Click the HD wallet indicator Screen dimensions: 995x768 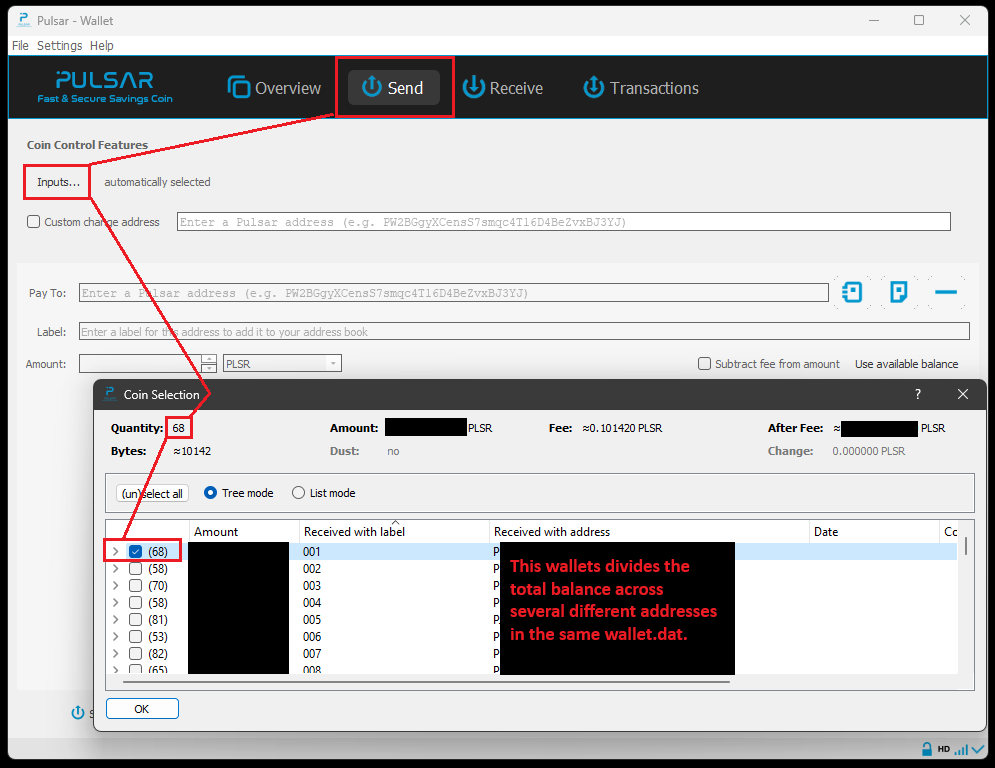click(942, 748)
